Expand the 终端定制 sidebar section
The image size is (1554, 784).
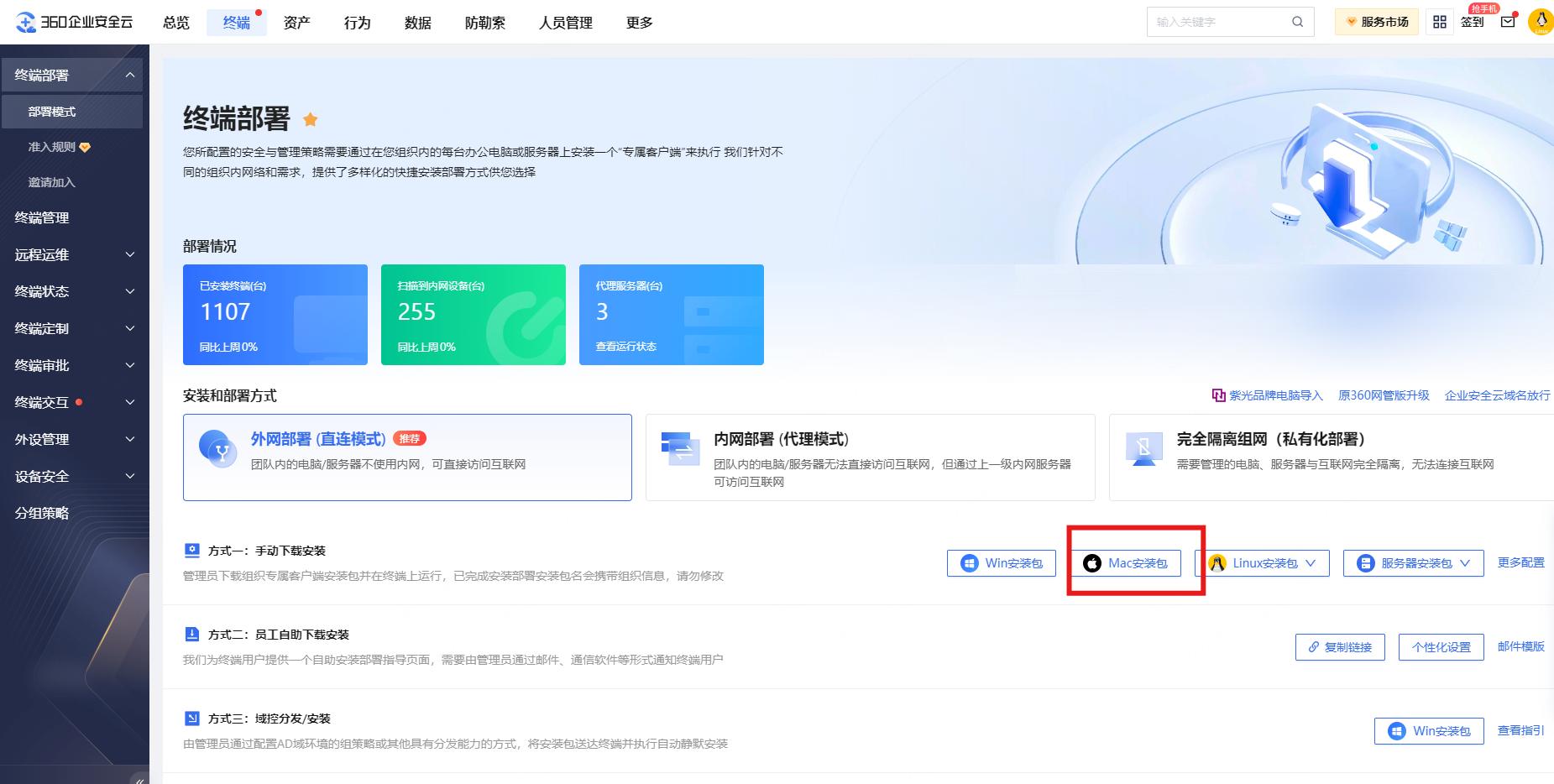coord(130,328)
